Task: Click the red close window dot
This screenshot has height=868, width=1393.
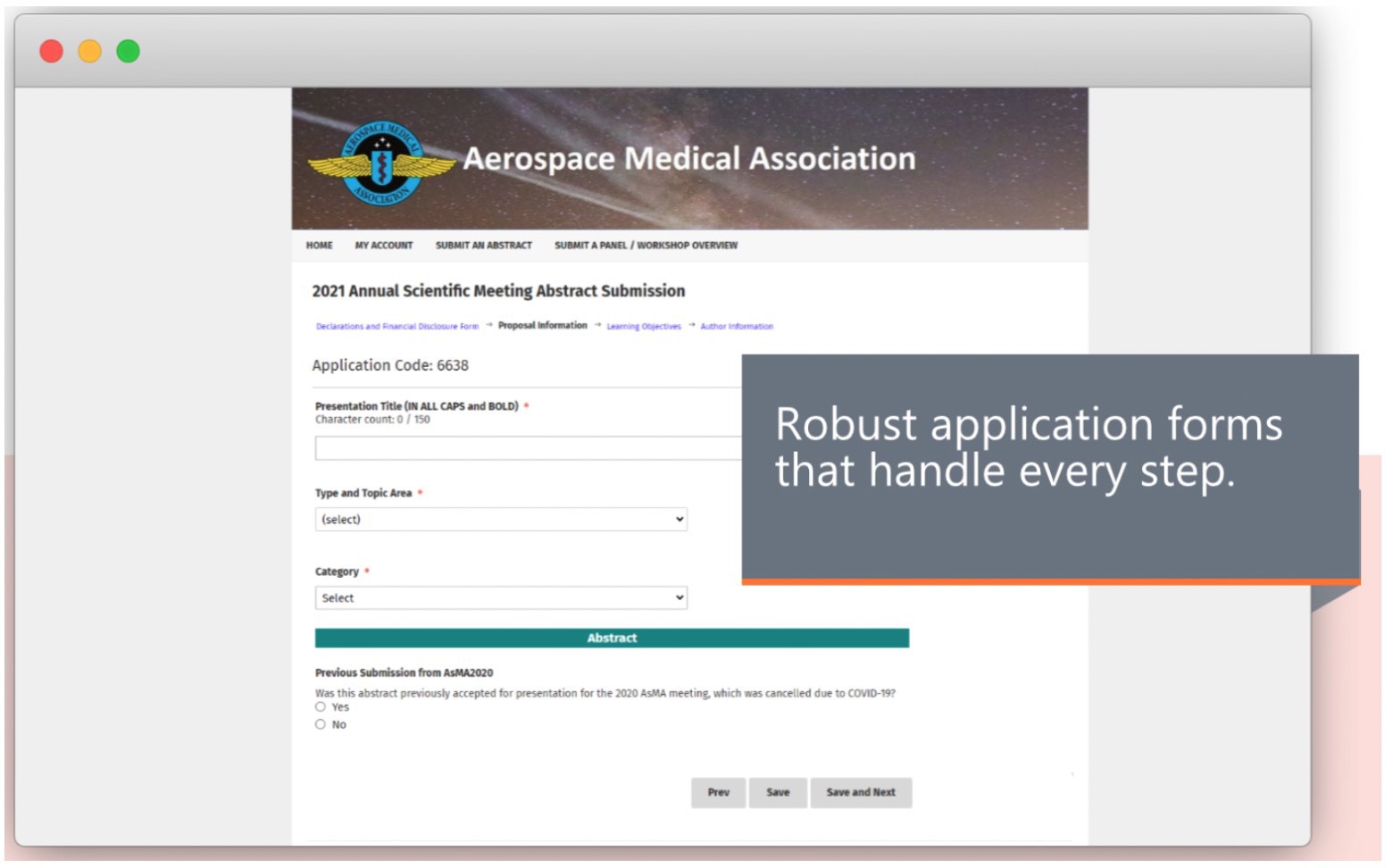Action: coord(52,52)
